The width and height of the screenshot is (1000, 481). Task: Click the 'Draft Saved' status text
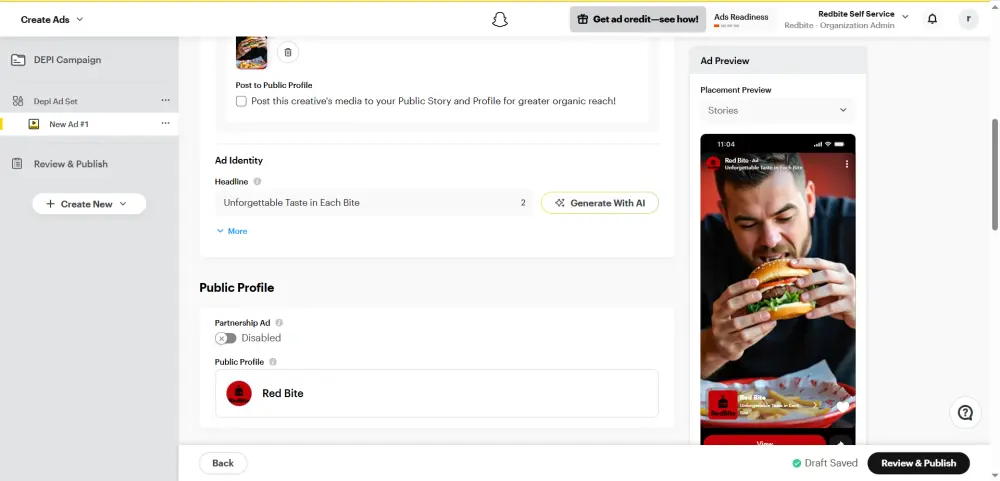click(831, 463)
